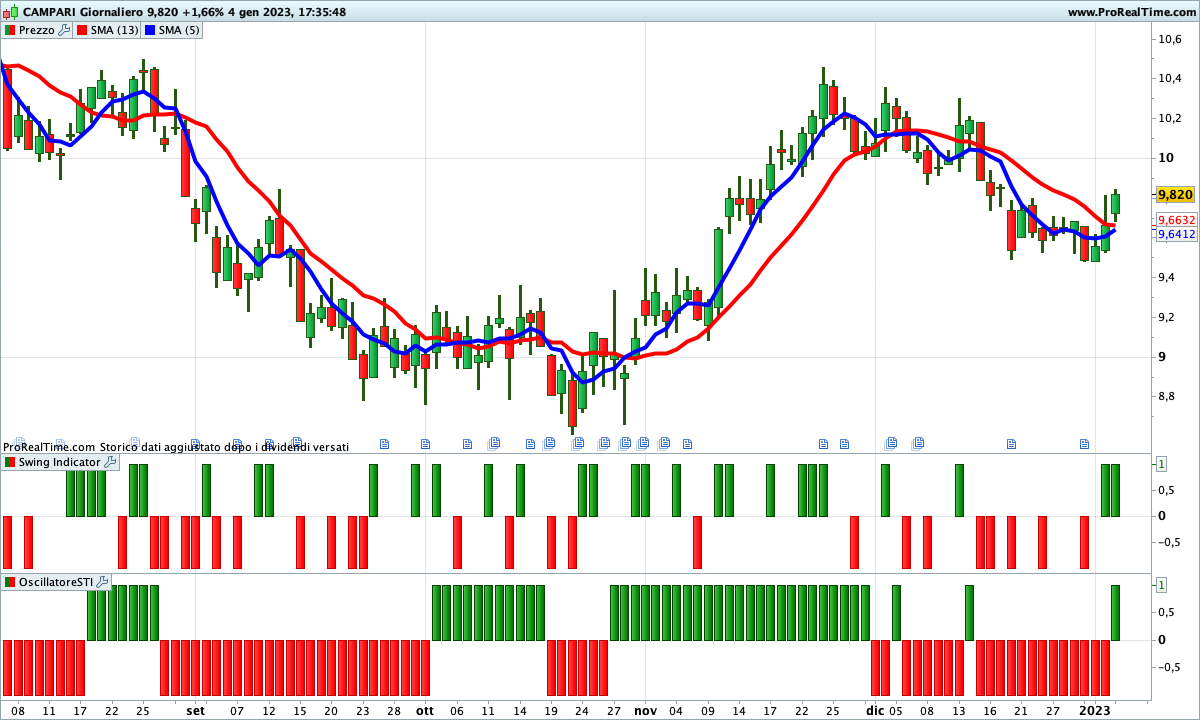
Task: Click the latest news document icon near 2023
Action: pos(1084,443)
